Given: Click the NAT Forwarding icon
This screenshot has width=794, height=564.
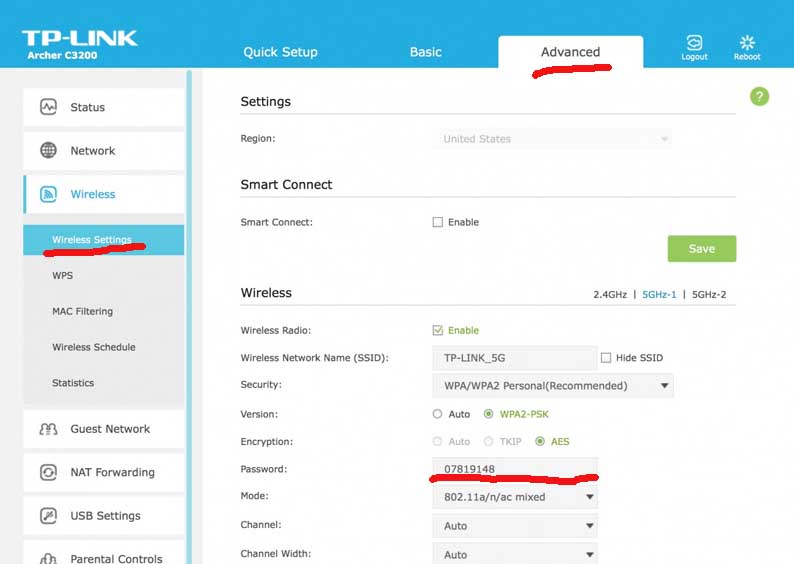Looking at the screenshot, I should (48, 472).
